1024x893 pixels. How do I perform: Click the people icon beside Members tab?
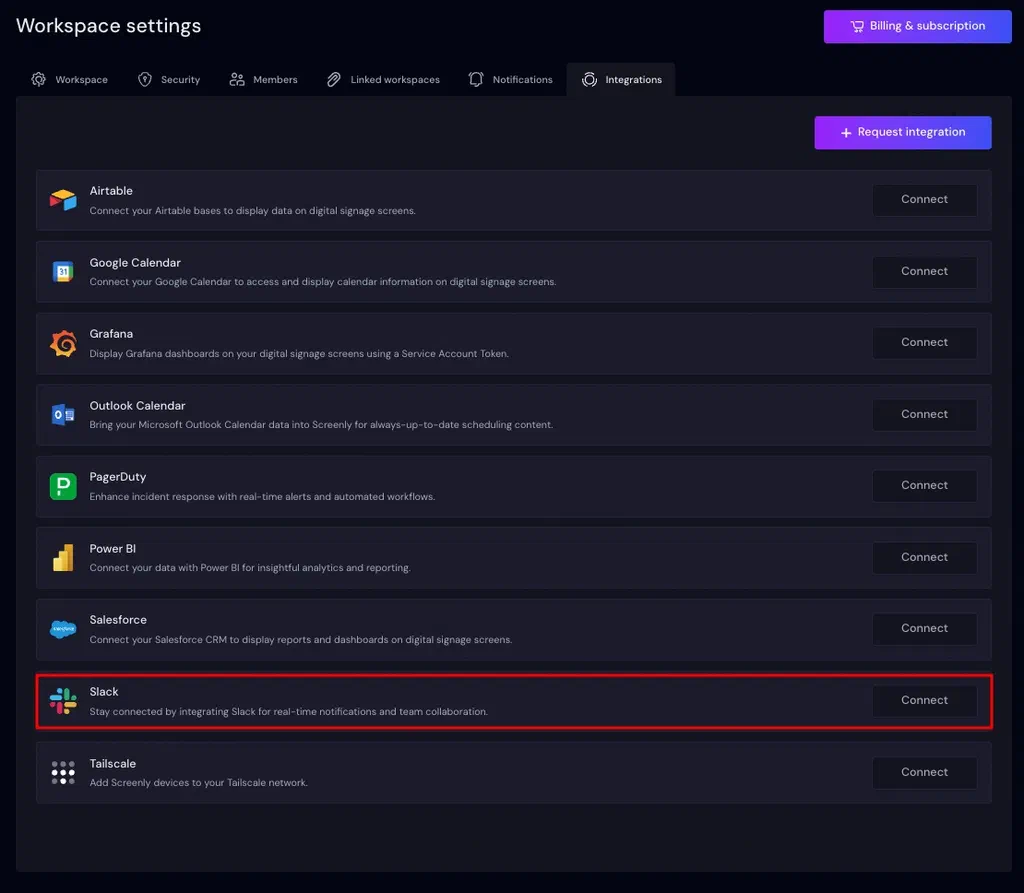[237, 80]
